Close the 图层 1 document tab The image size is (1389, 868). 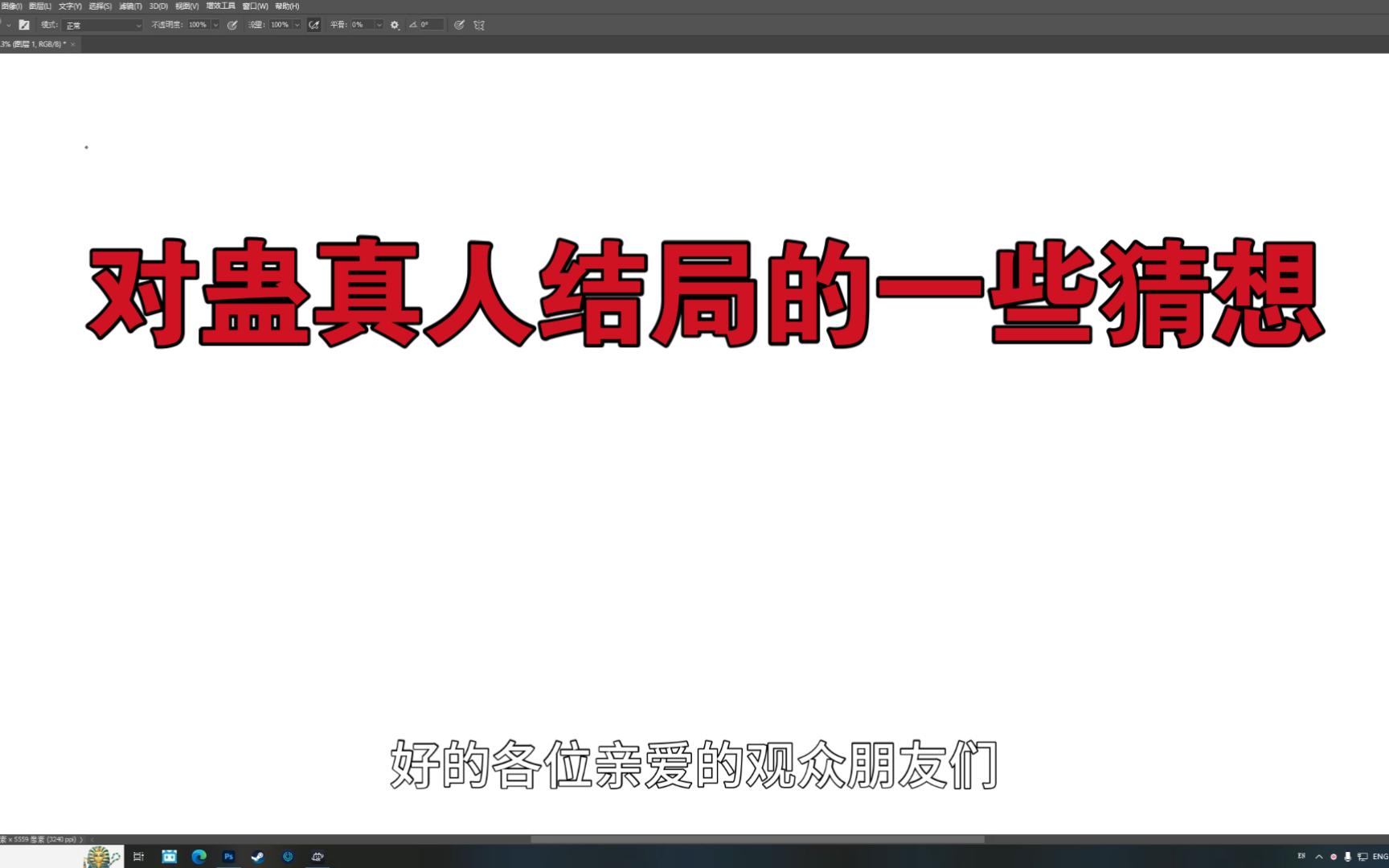pyautogui.click(x=73, y=44)
